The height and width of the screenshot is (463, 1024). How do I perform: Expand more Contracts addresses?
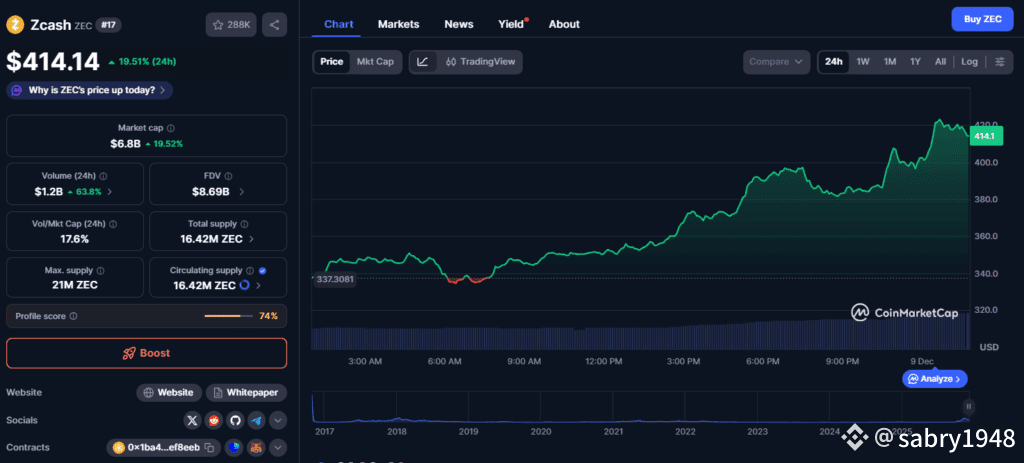[278, 448]
